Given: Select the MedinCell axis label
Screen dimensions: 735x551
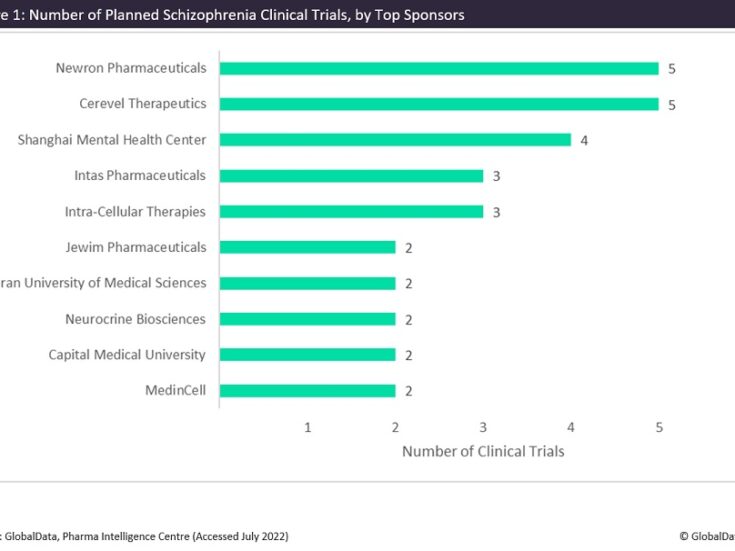Looking at the screenshot, I should (x=175, y=390).
